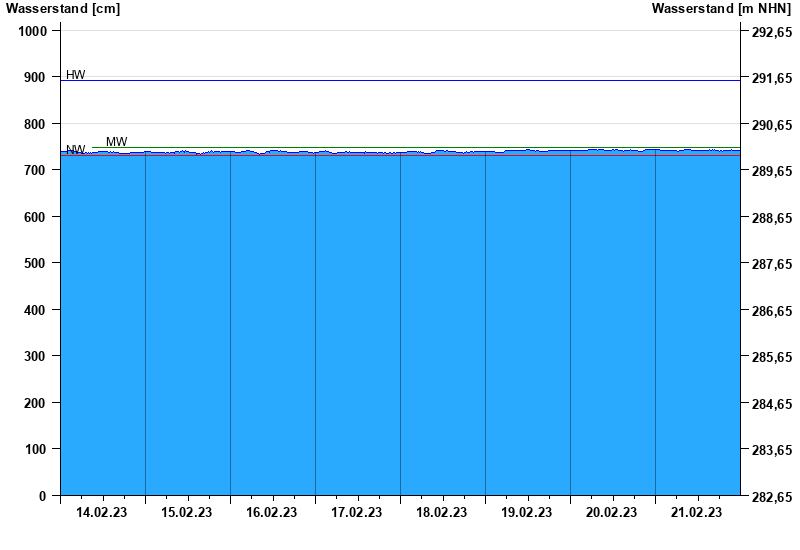Click the HW high-water line label
The height and width of the screenshot is (550, 800).
pyautogui.click(x=76, y=75)
